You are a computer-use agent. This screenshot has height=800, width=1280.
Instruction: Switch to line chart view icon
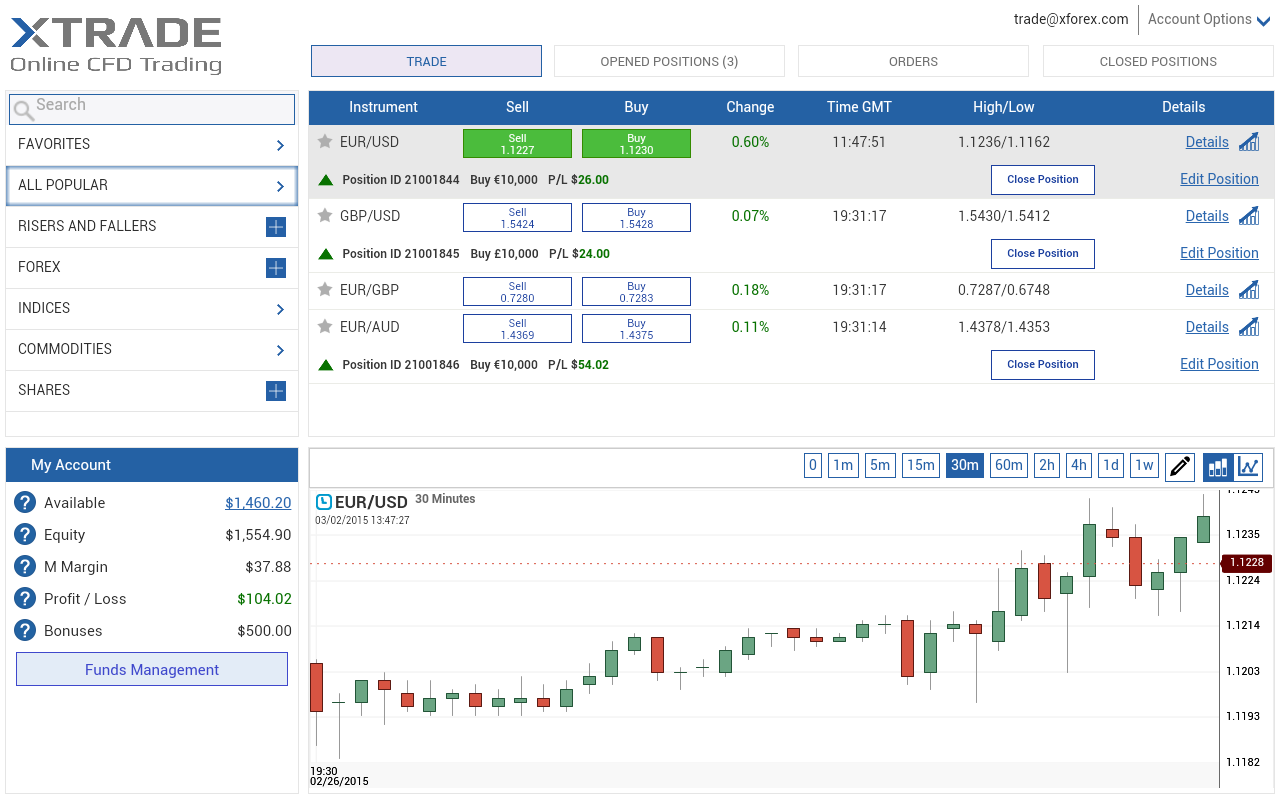click(1249, 466)
